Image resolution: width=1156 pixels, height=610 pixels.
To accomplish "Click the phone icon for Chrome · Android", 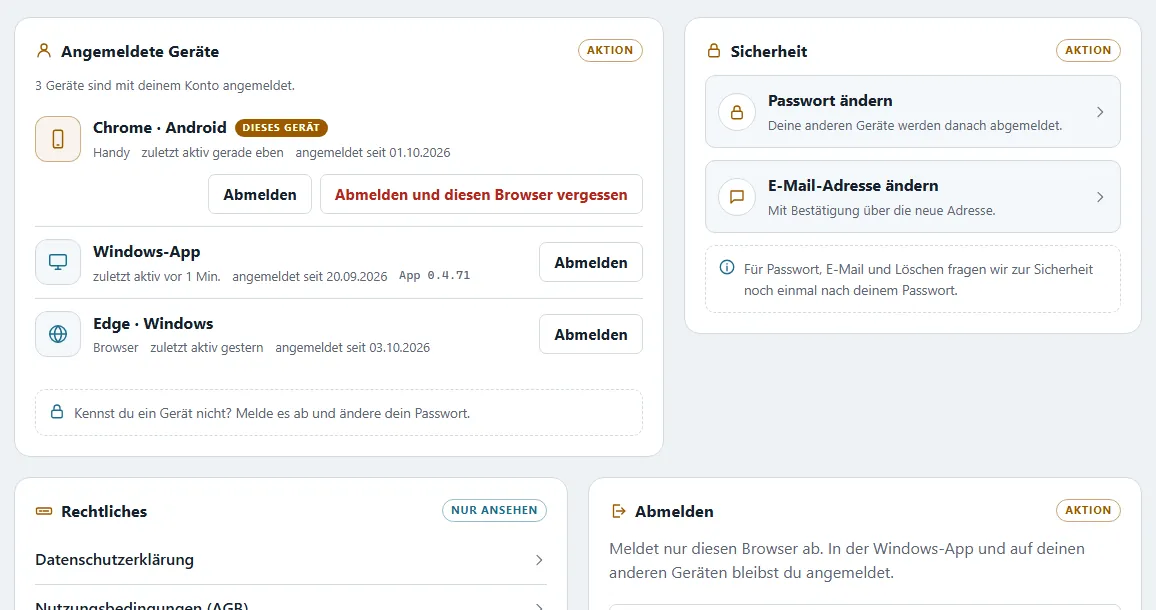I will click(58, 139).
